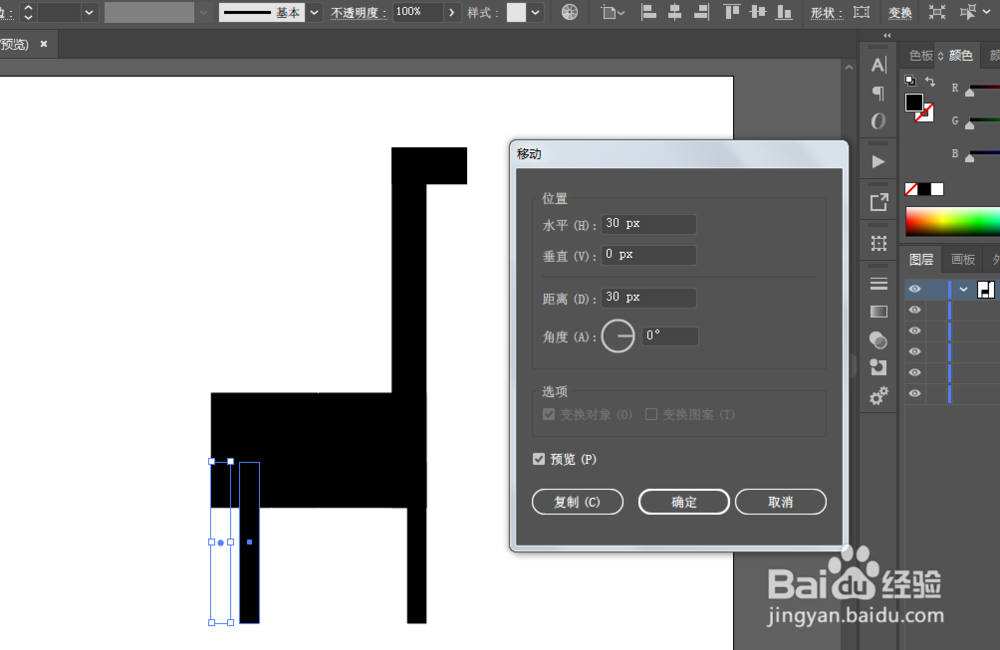Click the Horizontal (水平) position field
The height and width of the screenshot is (650, 1000).
pos(649,224)
